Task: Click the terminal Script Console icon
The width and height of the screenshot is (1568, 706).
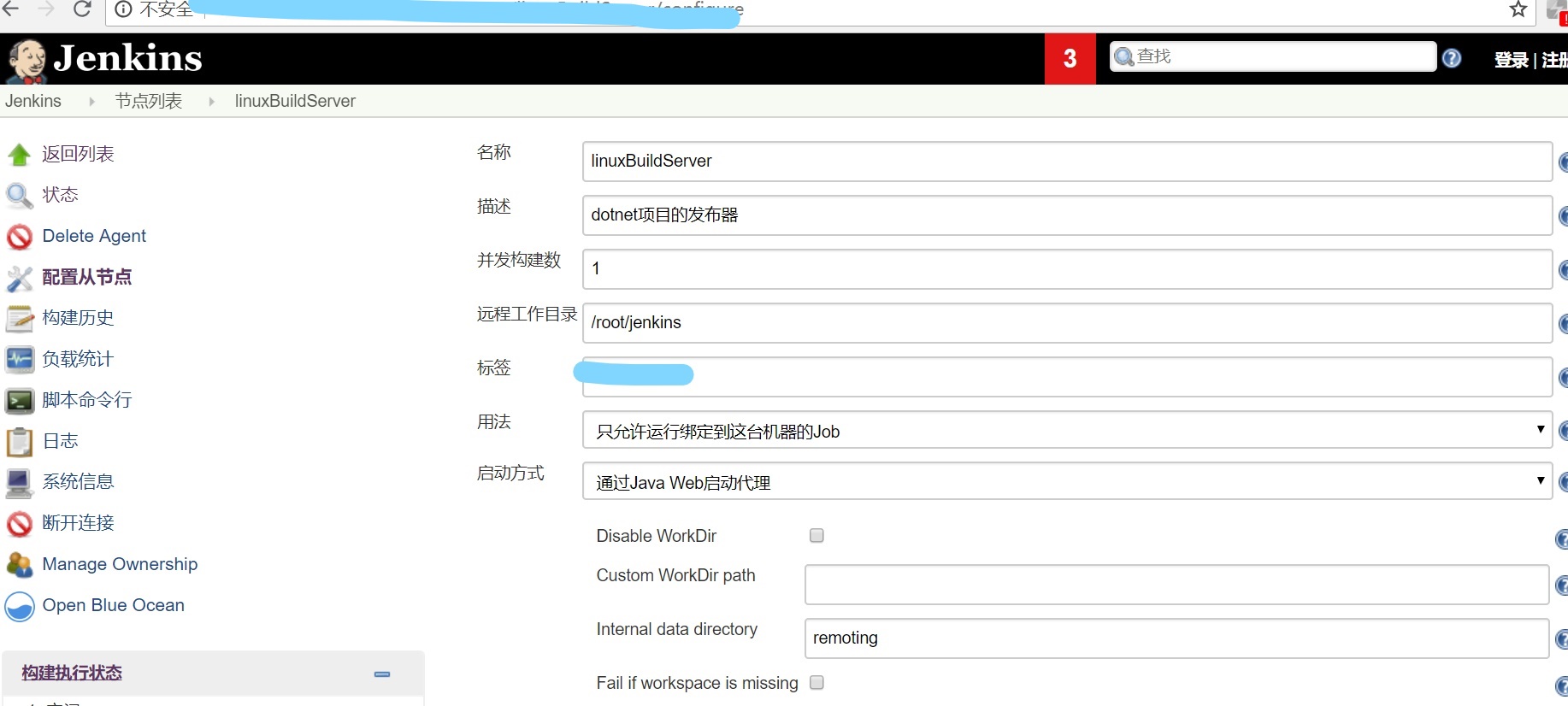Action: click(19, 401)
